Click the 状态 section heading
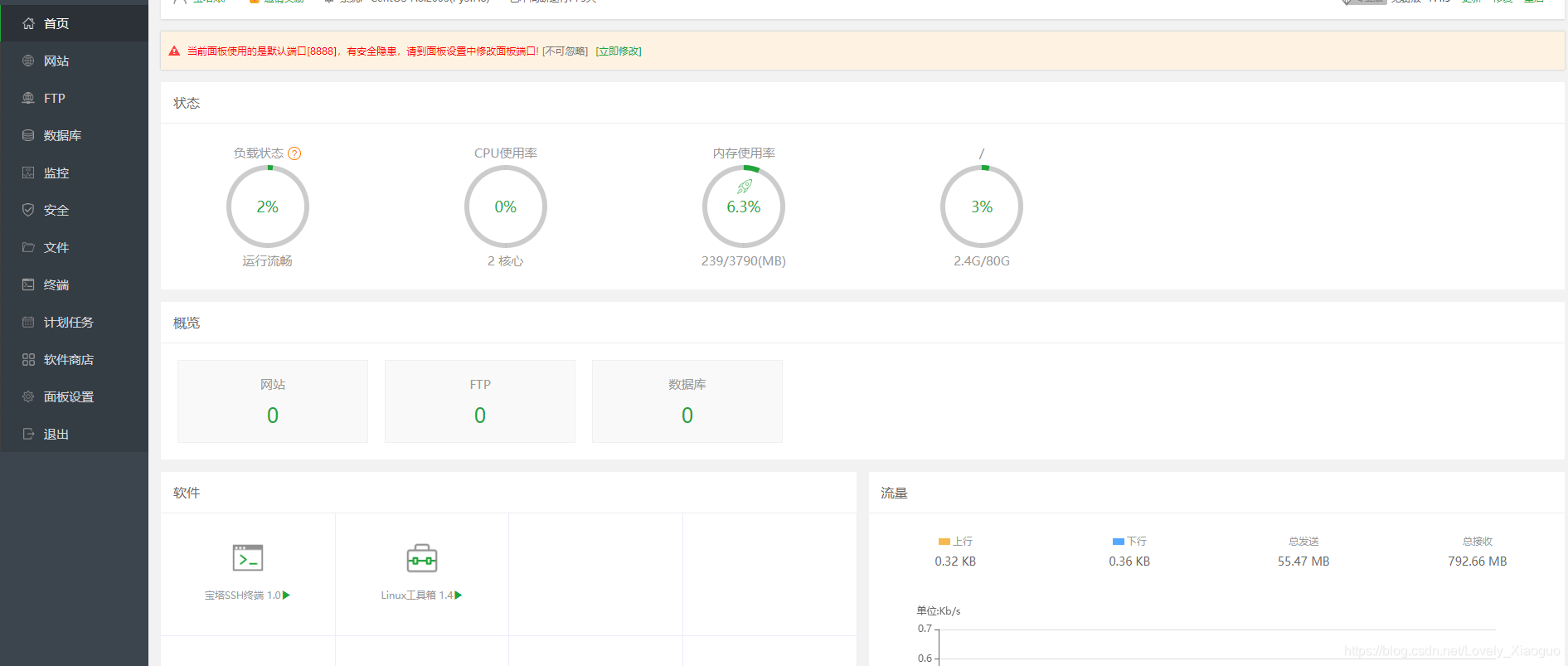This screenshot has height=666, width=1568. 187,103
